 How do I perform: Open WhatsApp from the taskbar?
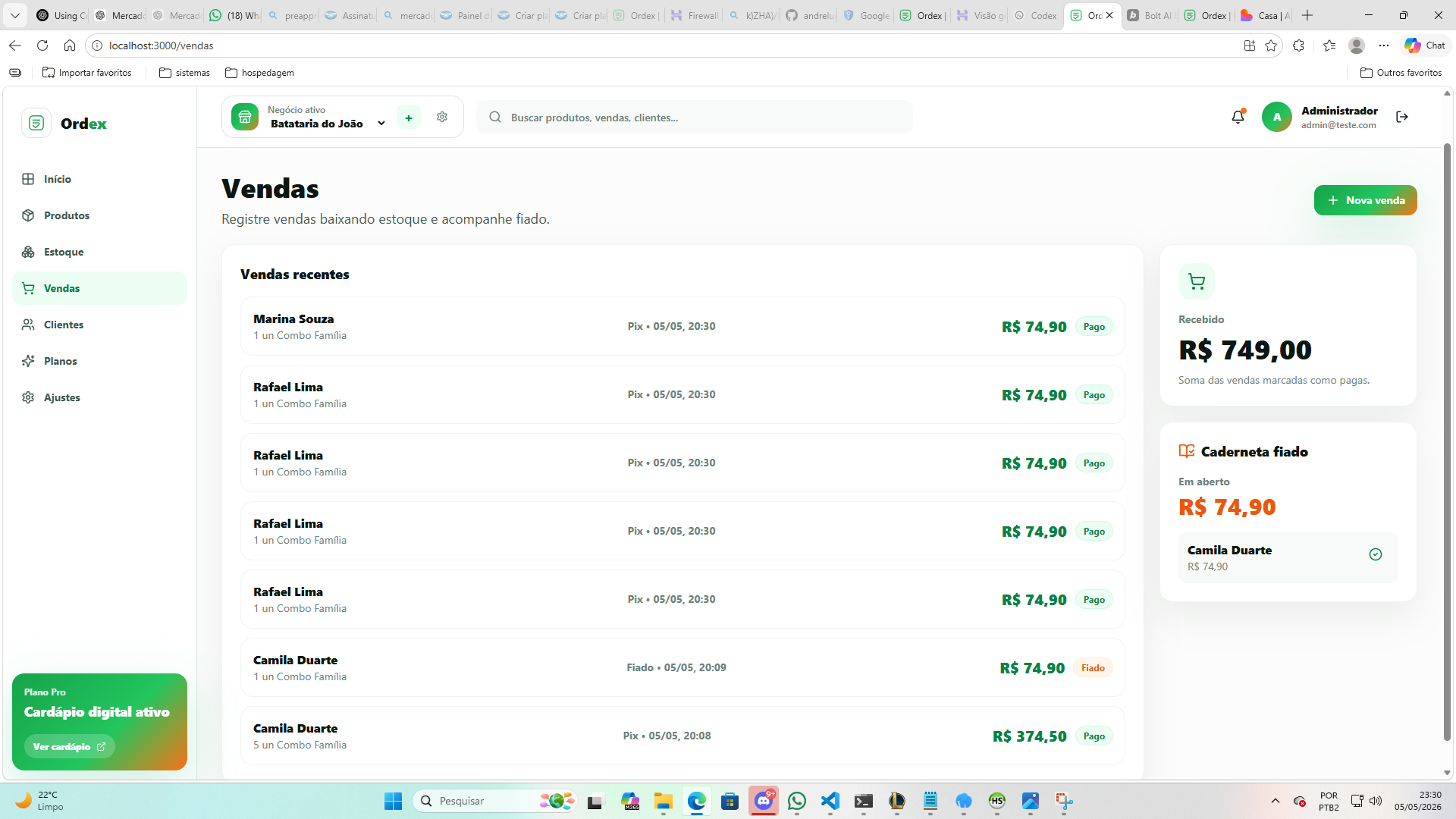pos(797,801)
